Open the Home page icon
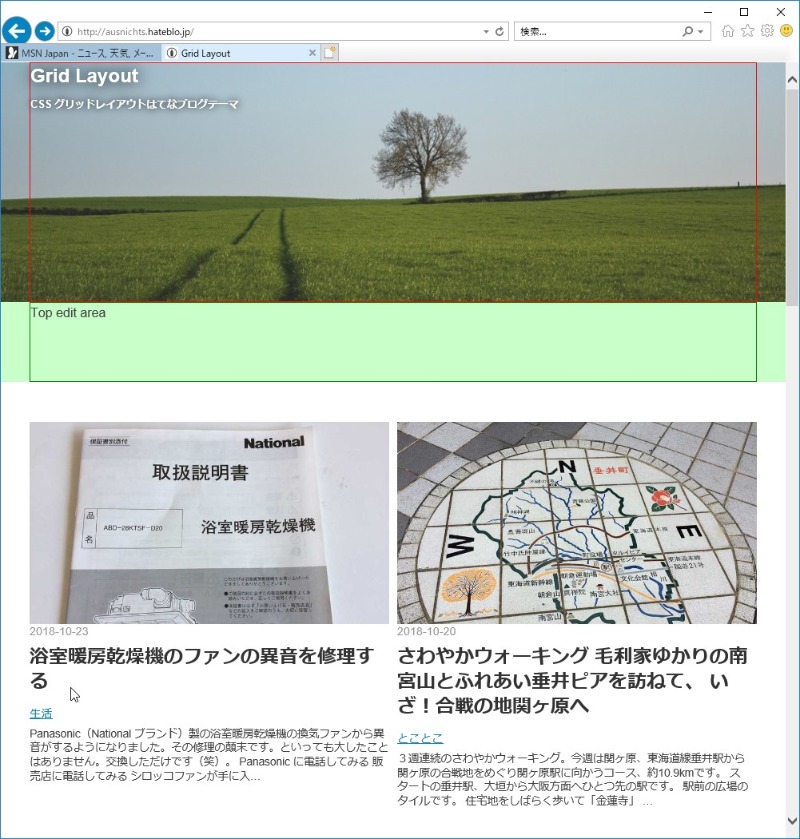The width and height of the screenshot is (800, 839). coord(728,31)
